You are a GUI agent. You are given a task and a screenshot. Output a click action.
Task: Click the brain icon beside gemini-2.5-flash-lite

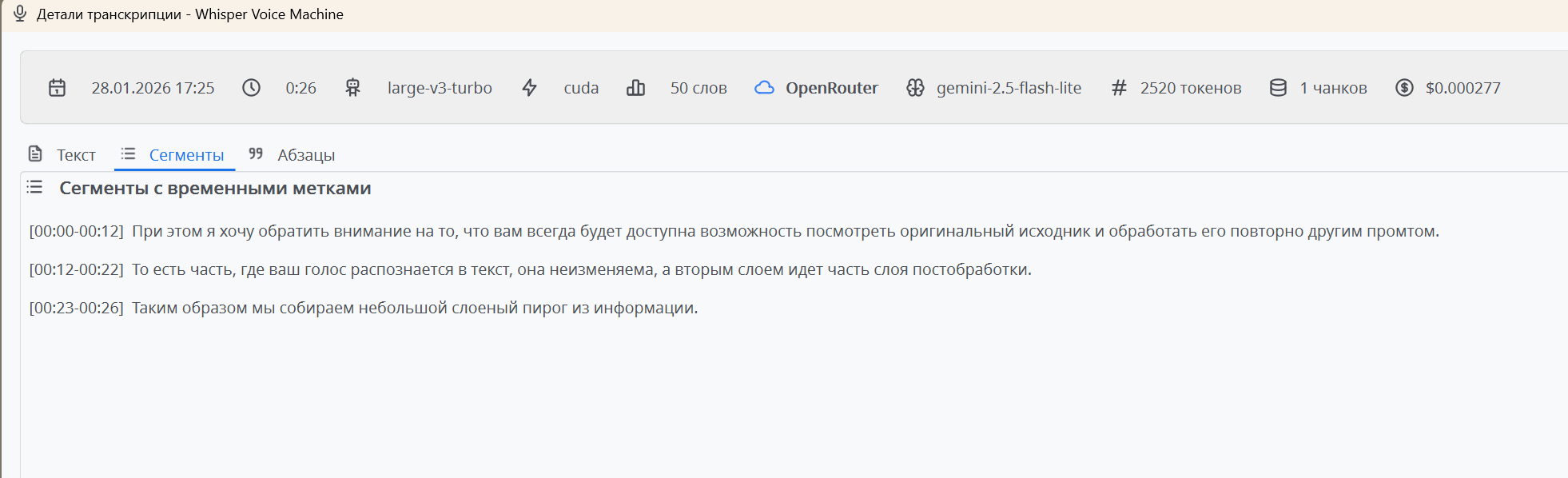(915, 88)
